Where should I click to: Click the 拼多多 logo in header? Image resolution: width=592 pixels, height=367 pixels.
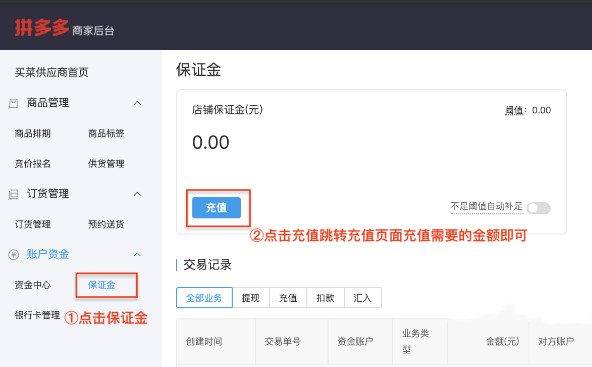pyautogui.click(x=42, y=28)
